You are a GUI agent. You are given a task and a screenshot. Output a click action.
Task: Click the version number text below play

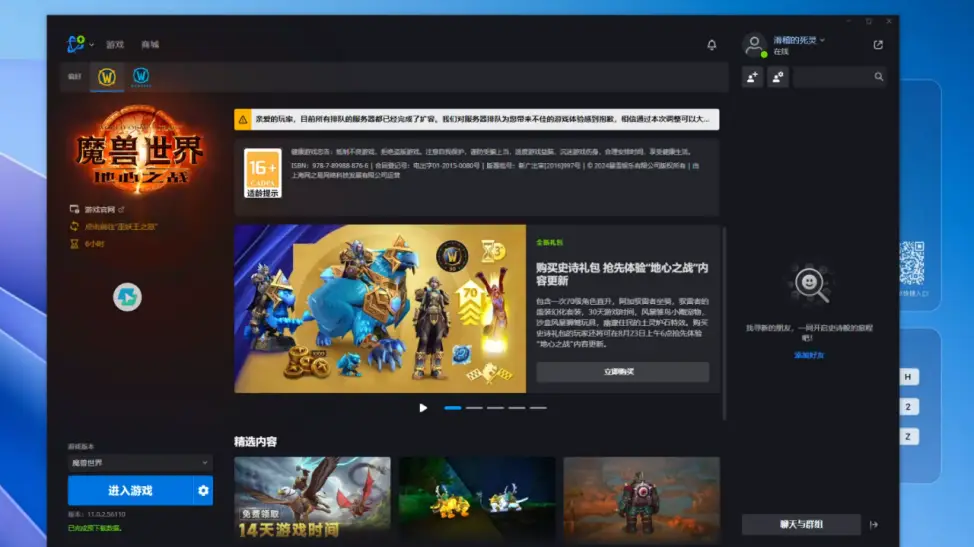(x=97, y=514)
